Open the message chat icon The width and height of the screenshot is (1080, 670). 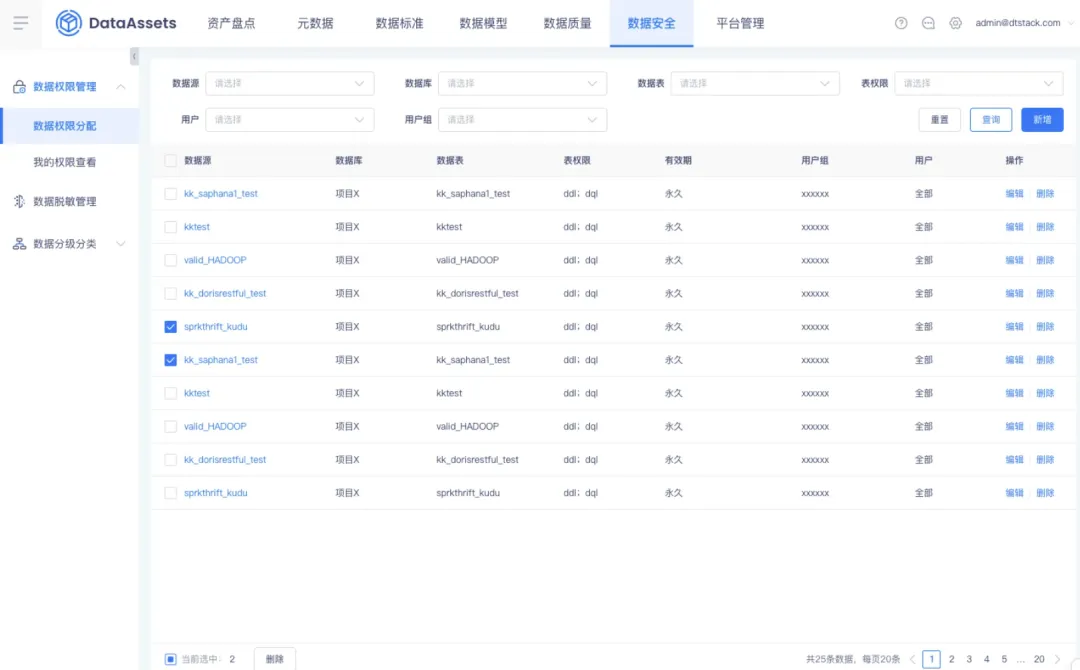[928, 23]
